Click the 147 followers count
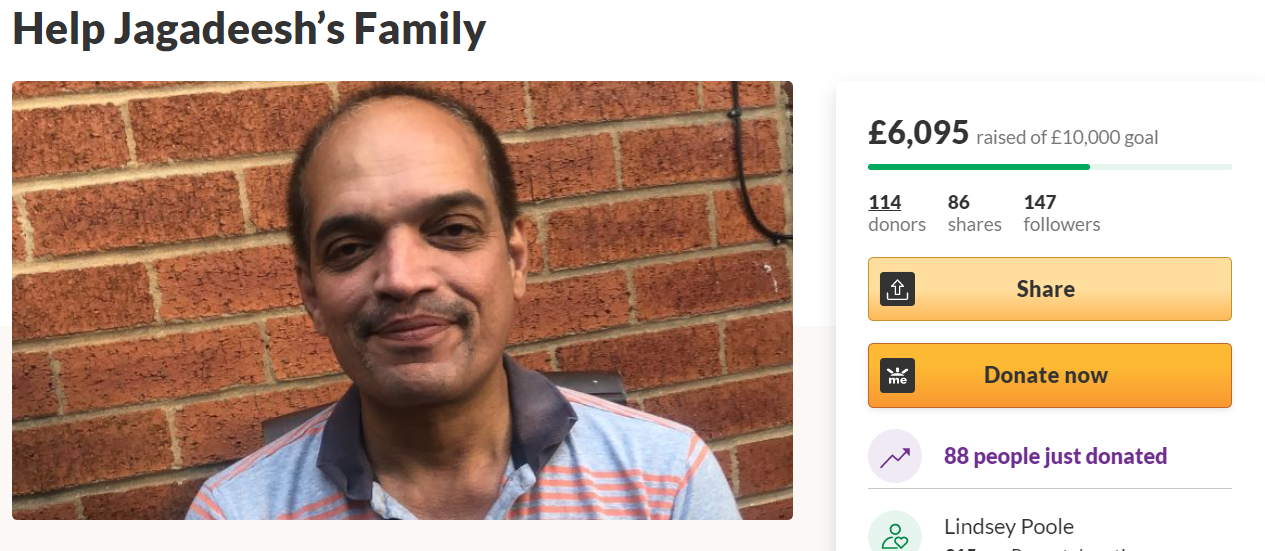The height and width of the screenshot is (551, 1265). coord(1040,202)
